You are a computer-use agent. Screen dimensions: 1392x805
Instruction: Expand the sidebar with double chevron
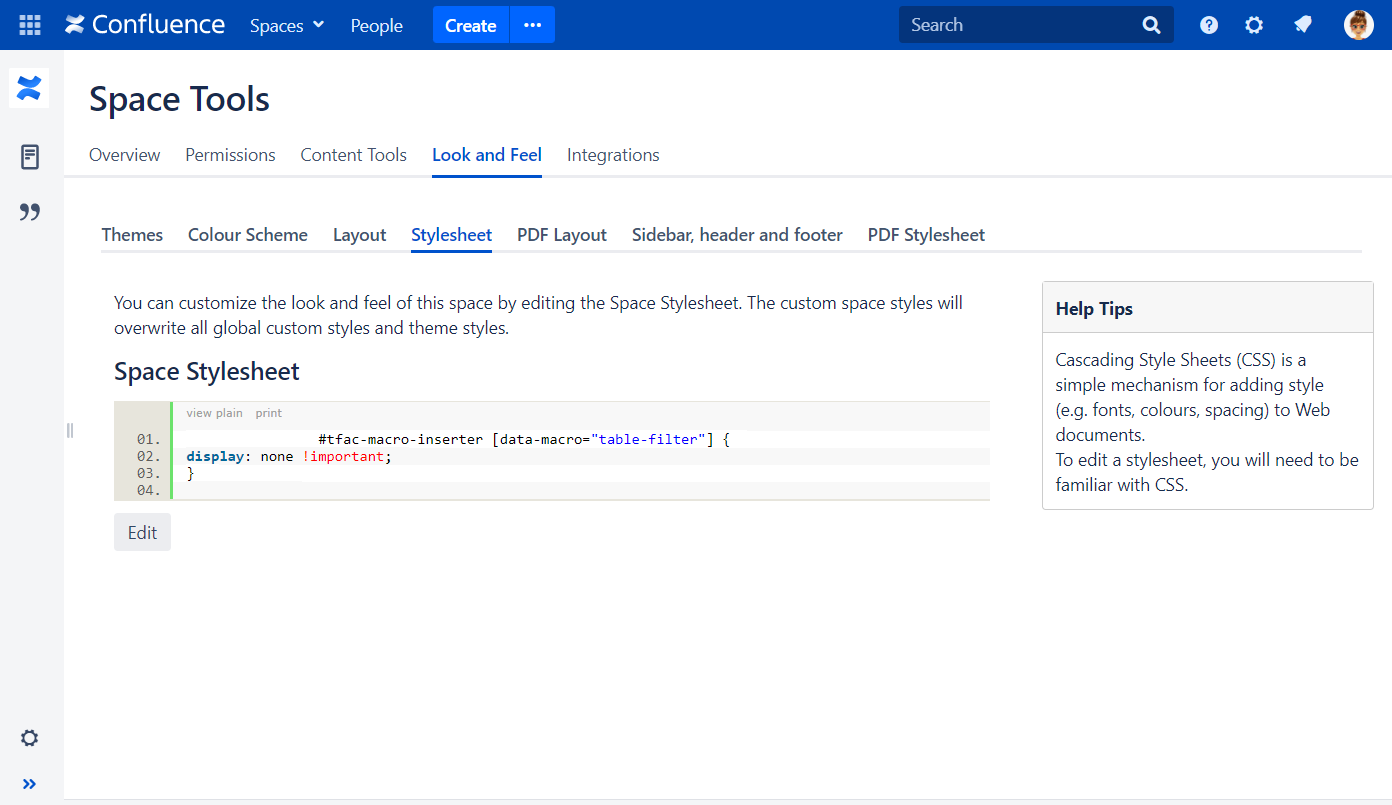pyautogui.click(x=30, y=784)
